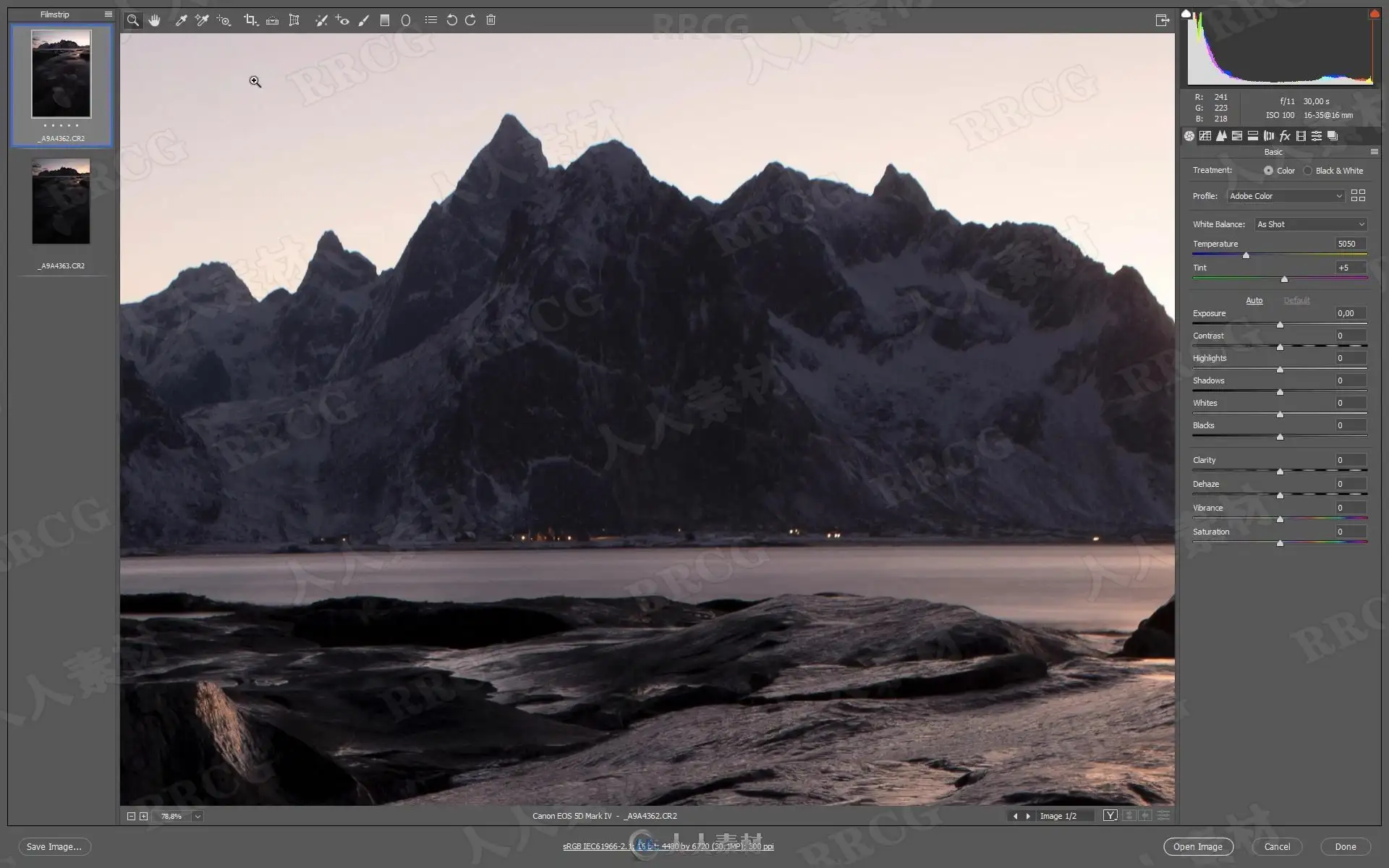Activate the Red Eye Removal tool
This screenshot has width=1389, height=868.
(342, 20)
